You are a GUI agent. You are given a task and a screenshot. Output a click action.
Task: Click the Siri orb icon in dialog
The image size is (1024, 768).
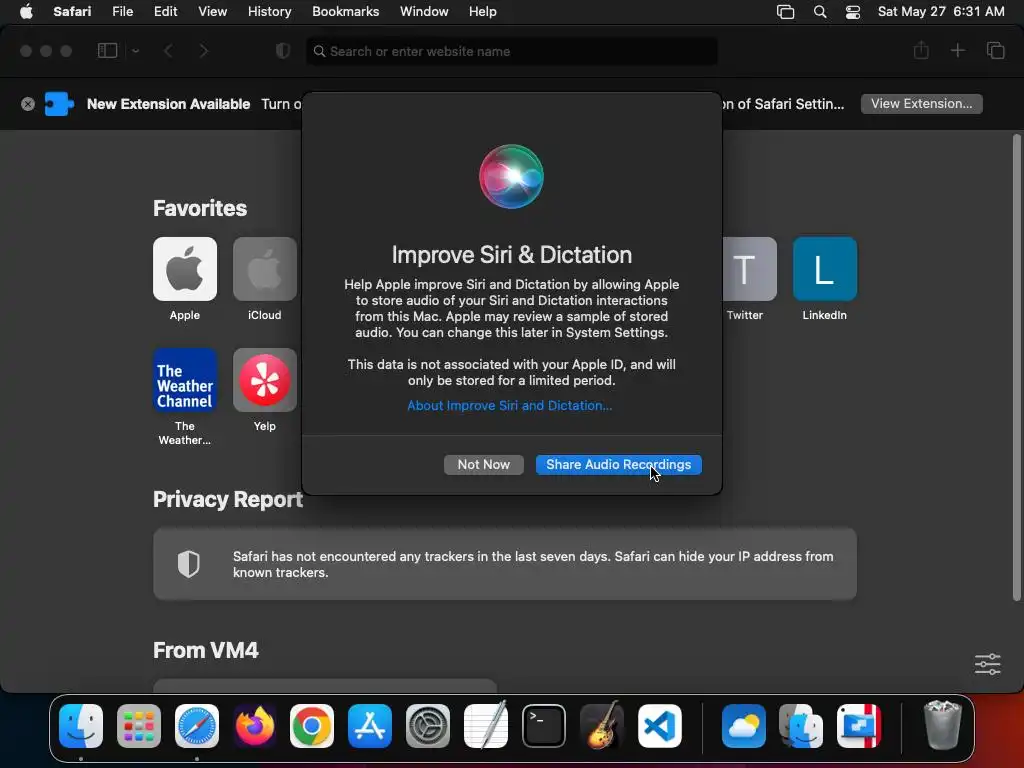pos(511,176)
